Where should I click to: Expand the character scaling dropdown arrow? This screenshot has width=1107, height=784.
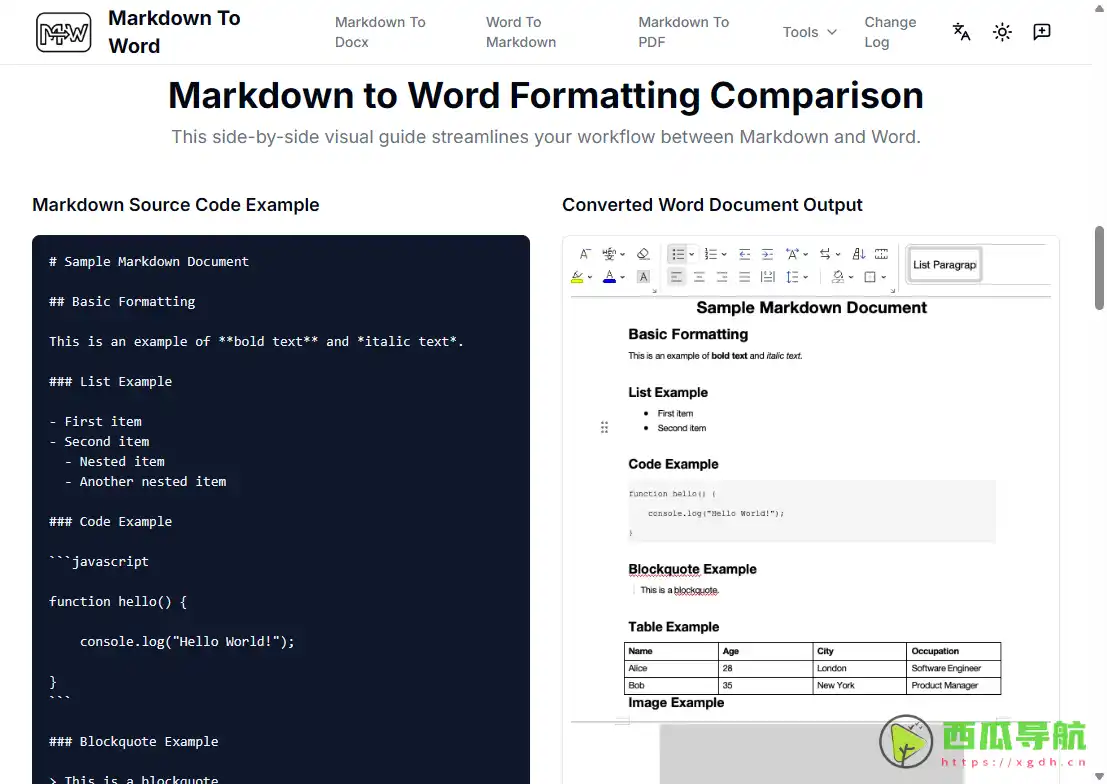point(806,254)
